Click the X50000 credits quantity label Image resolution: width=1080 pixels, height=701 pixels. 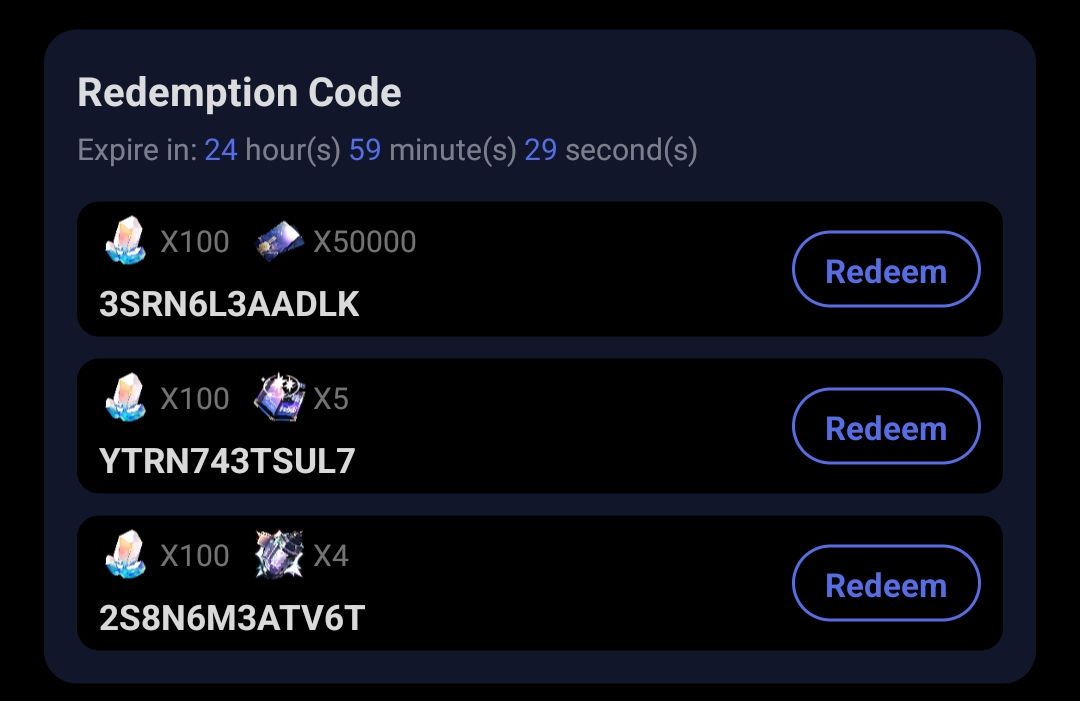click(x=365, y=241)
